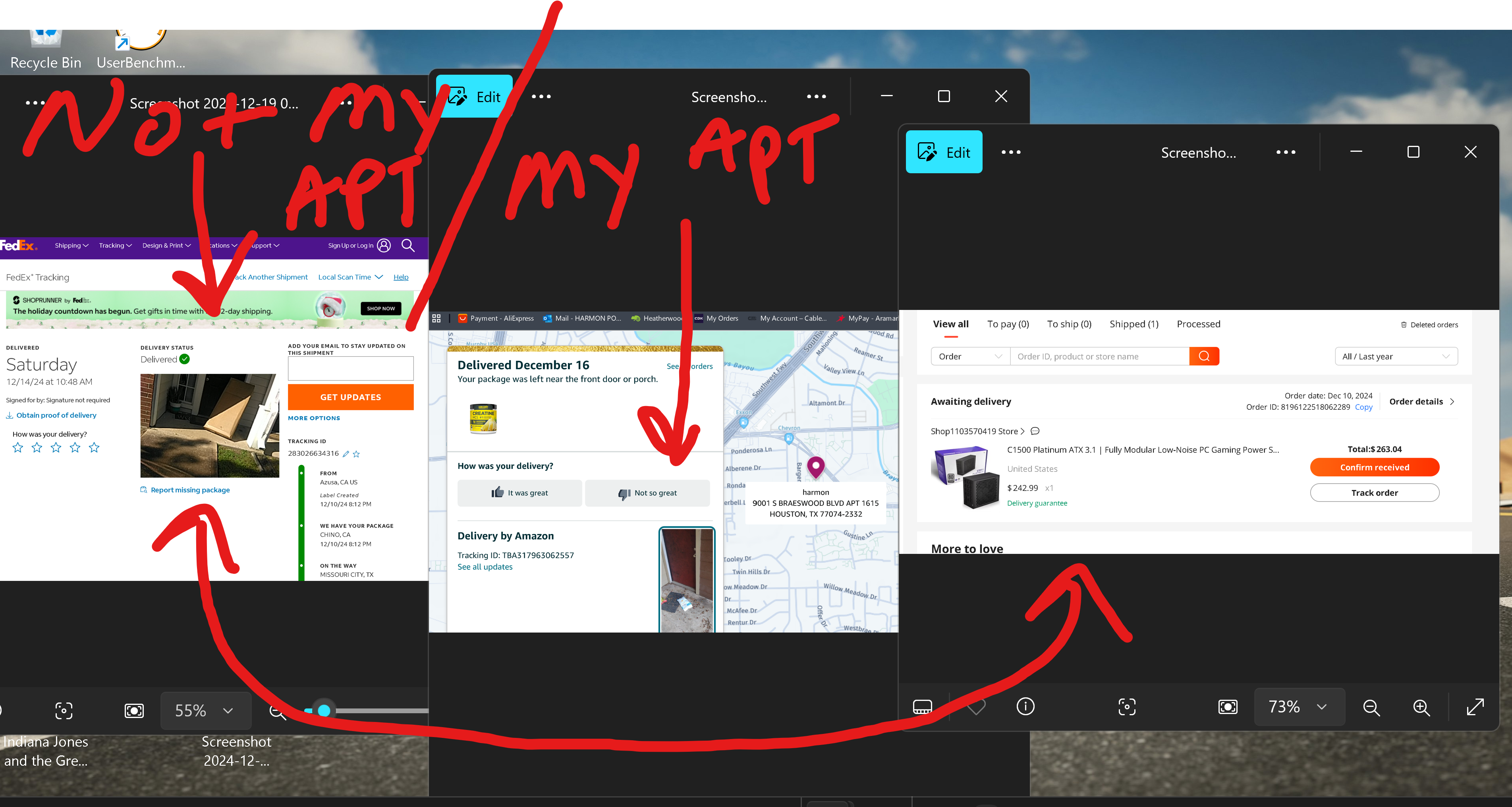Expand the Local Scan Time dropdown

pos(350,277)
